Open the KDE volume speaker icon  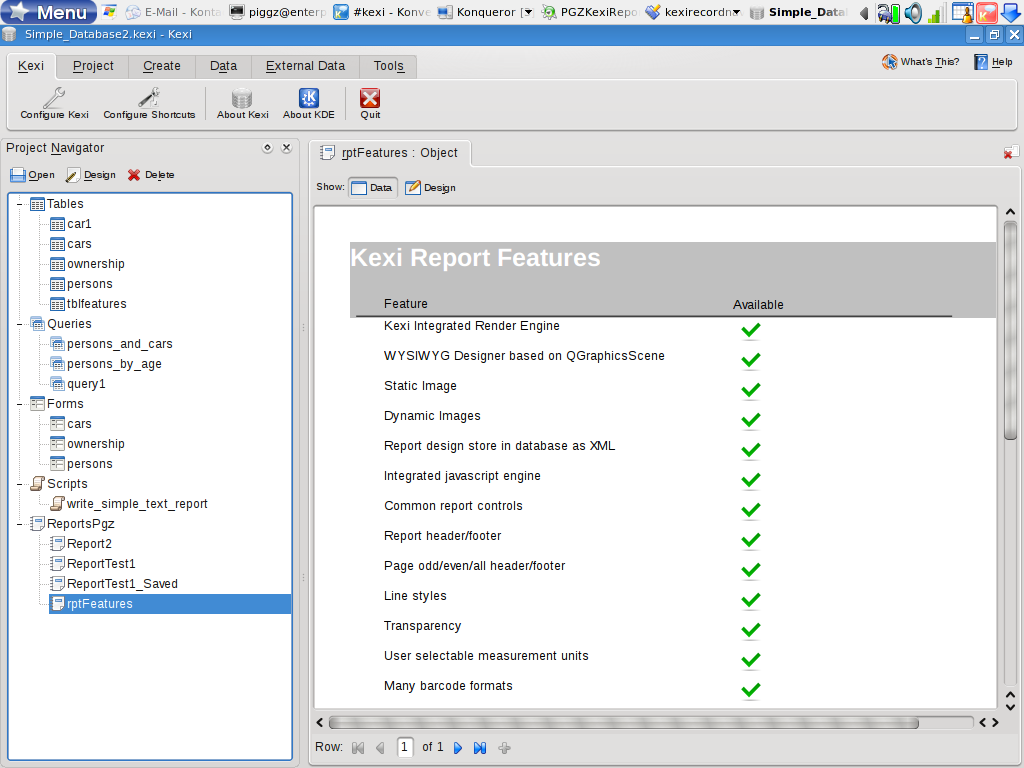(x=913, y=12)
